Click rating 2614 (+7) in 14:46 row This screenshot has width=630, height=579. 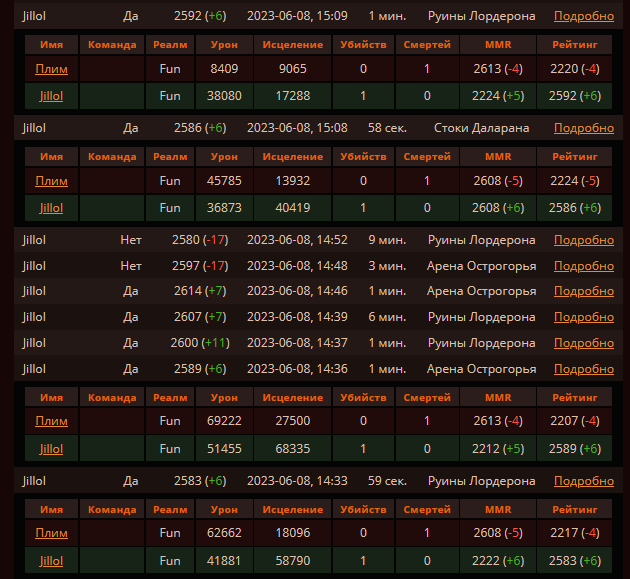point(200,291)
